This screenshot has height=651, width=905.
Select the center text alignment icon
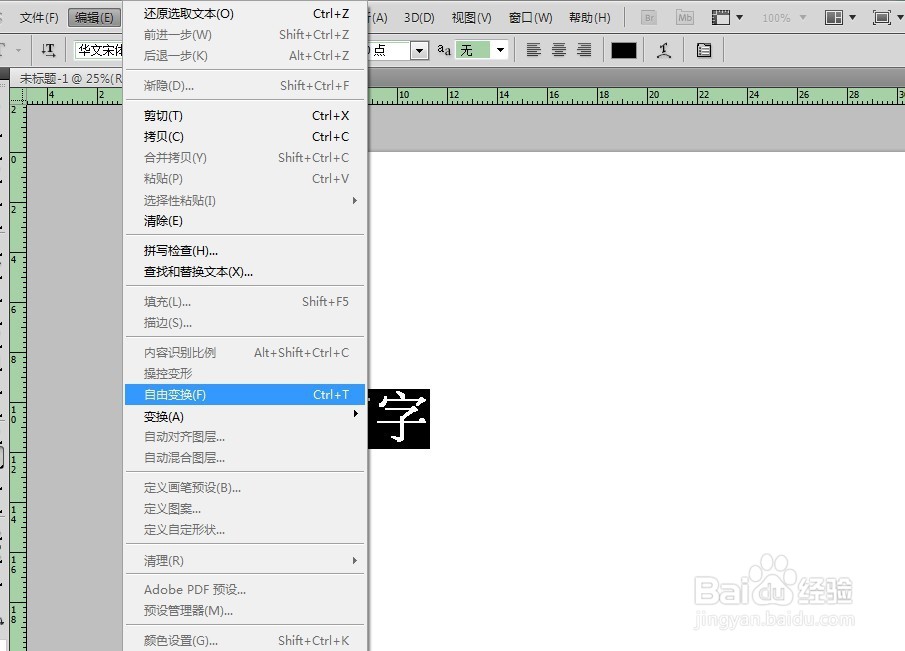558,50
